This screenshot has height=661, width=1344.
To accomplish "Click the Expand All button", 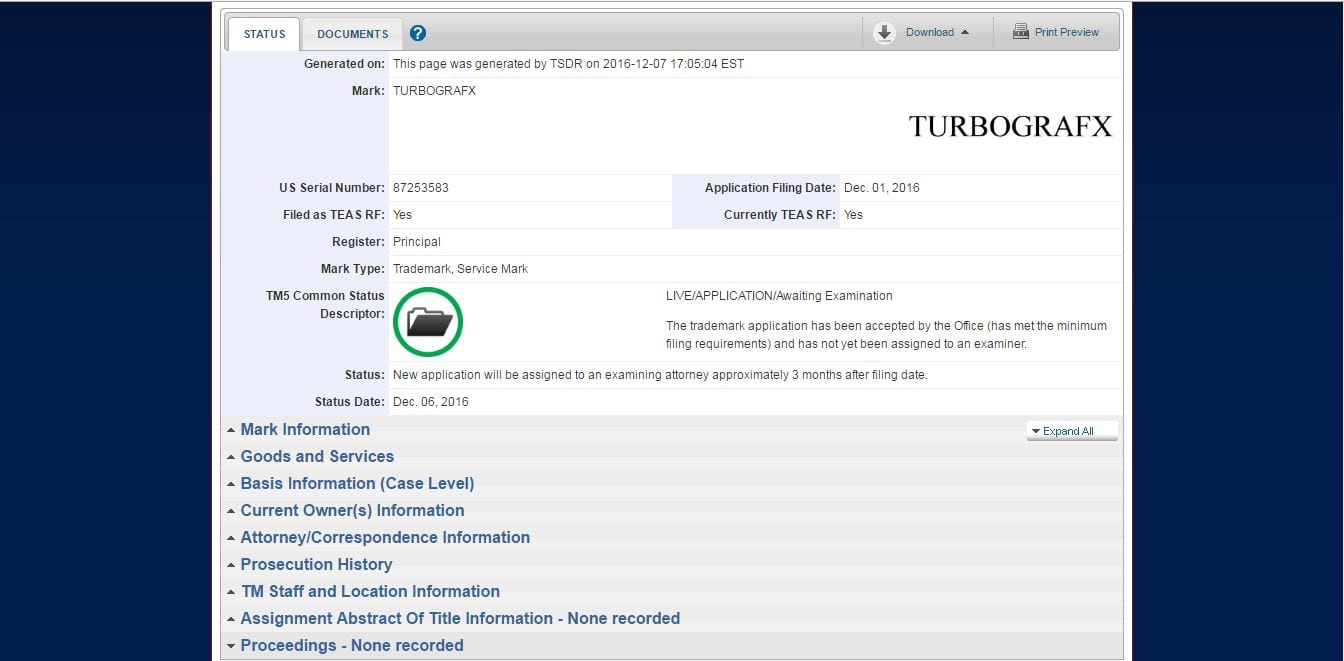I will click(1072, 431).
